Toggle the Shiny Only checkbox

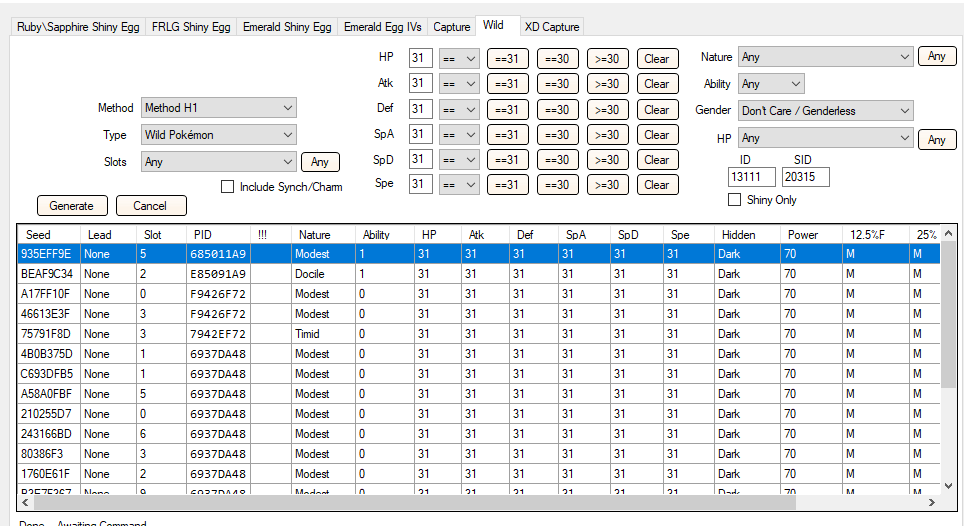click(735, 200)
